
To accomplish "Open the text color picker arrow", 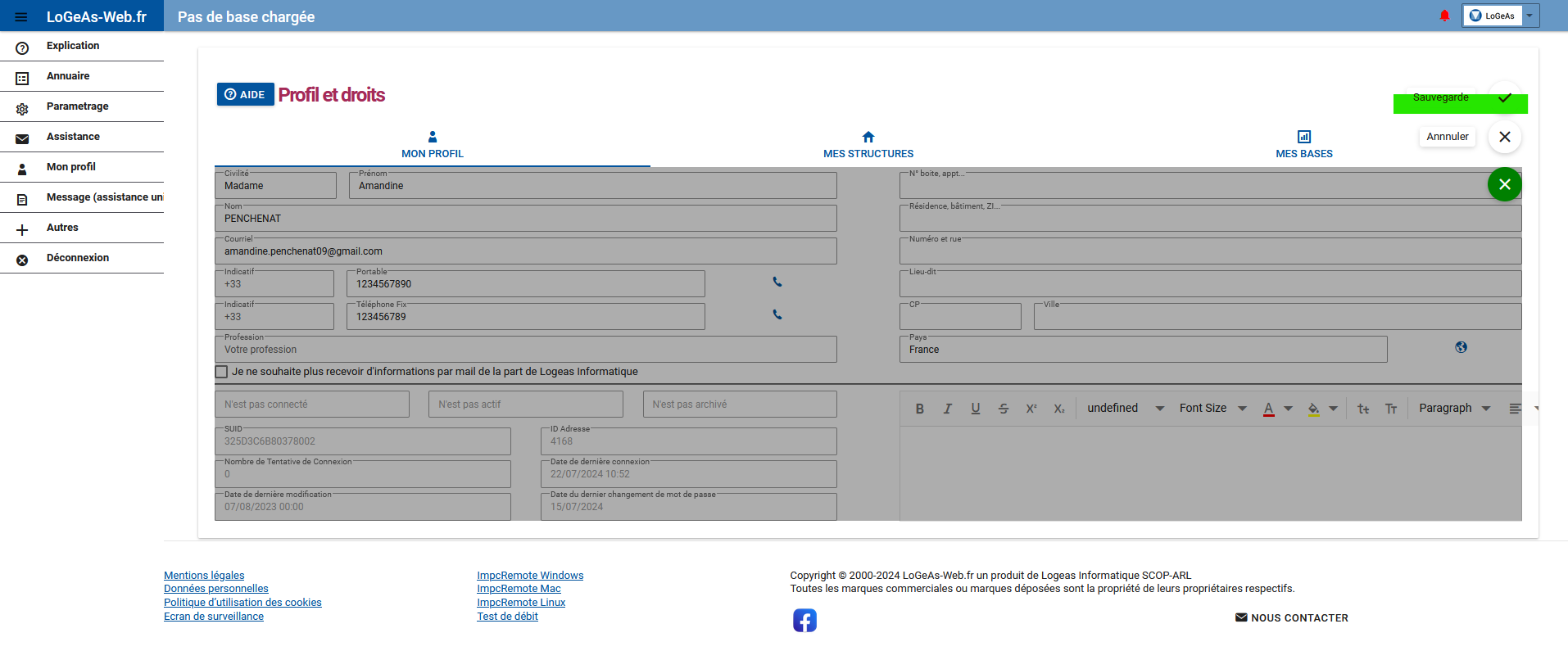I will [1288, 409].
